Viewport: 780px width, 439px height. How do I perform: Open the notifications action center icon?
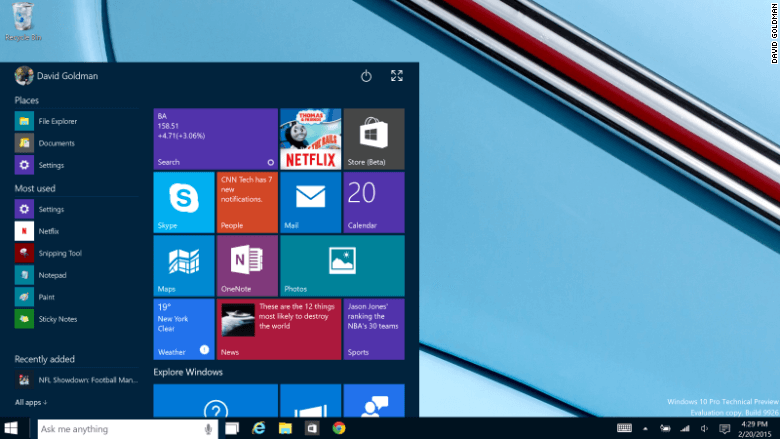click(x=725, y=429)
